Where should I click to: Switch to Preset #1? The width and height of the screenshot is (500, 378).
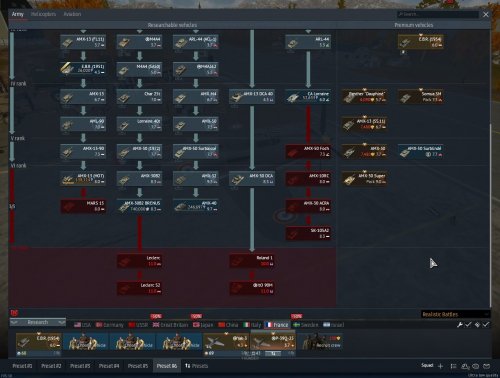coord(22,366)
